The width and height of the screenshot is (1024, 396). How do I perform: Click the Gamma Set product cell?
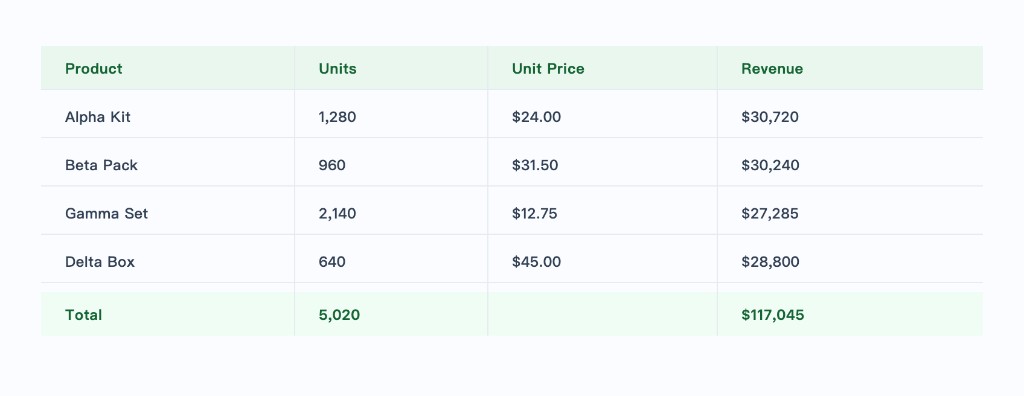[x=168, y=210]
